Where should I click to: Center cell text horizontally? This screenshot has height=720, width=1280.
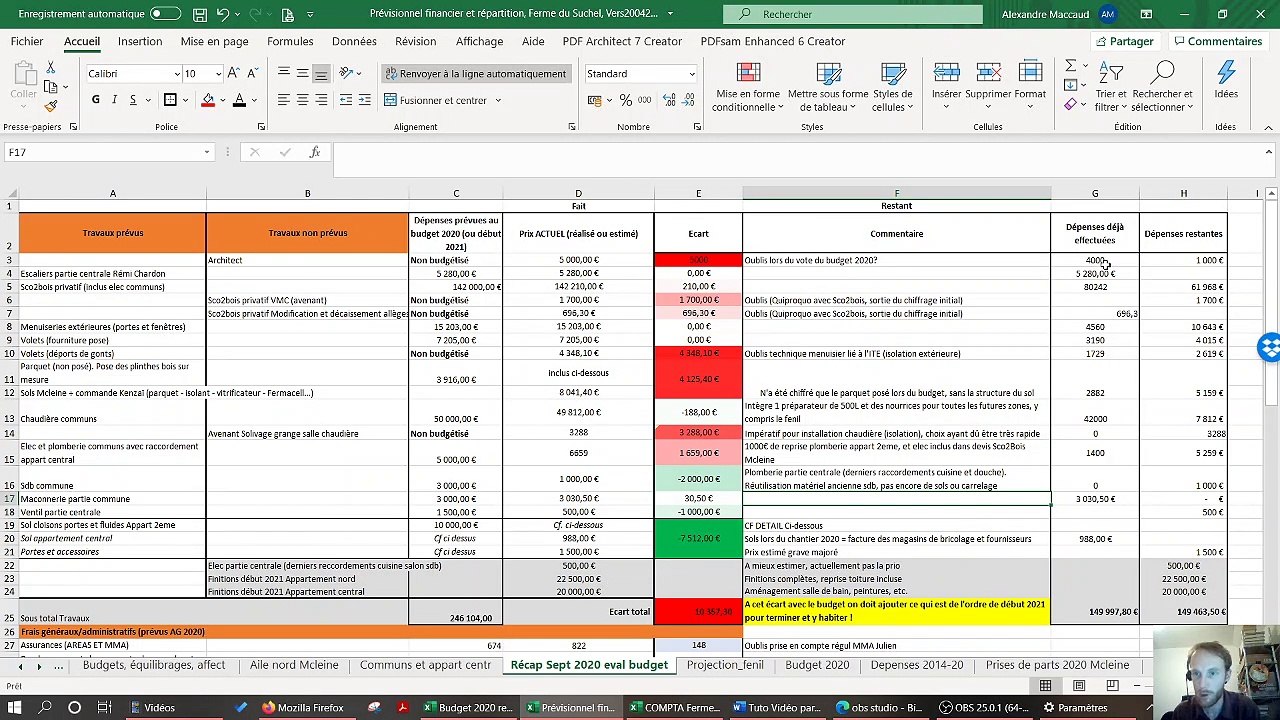point(302,100)
